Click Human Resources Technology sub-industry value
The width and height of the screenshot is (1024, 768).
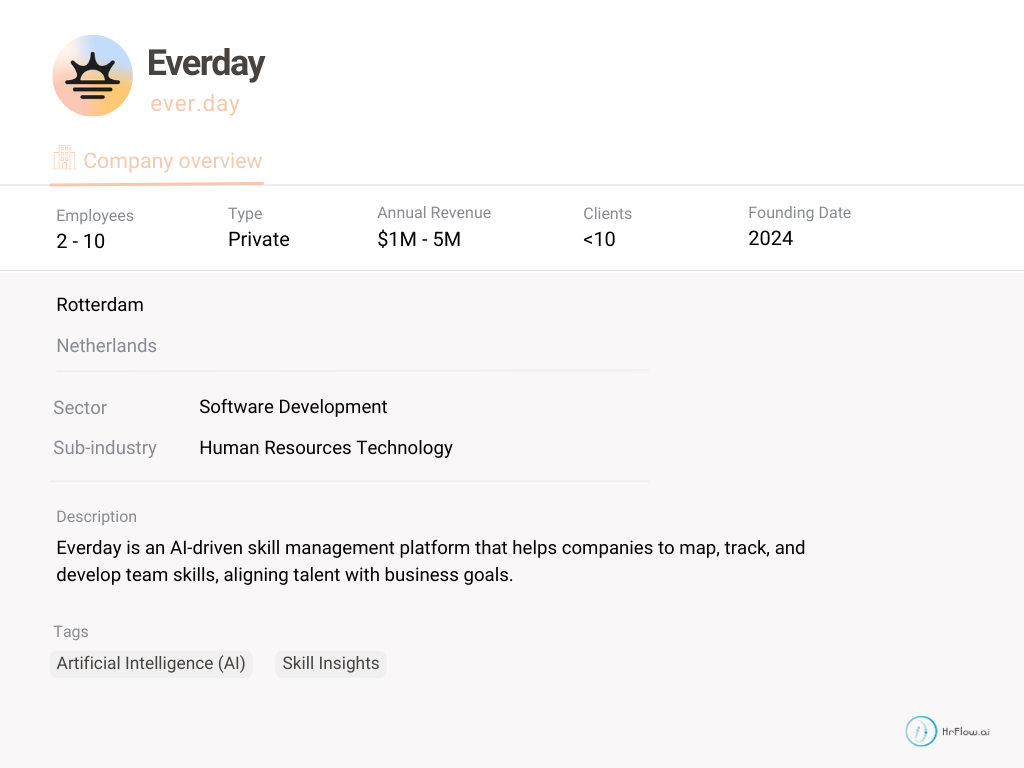tap(326, 448)
